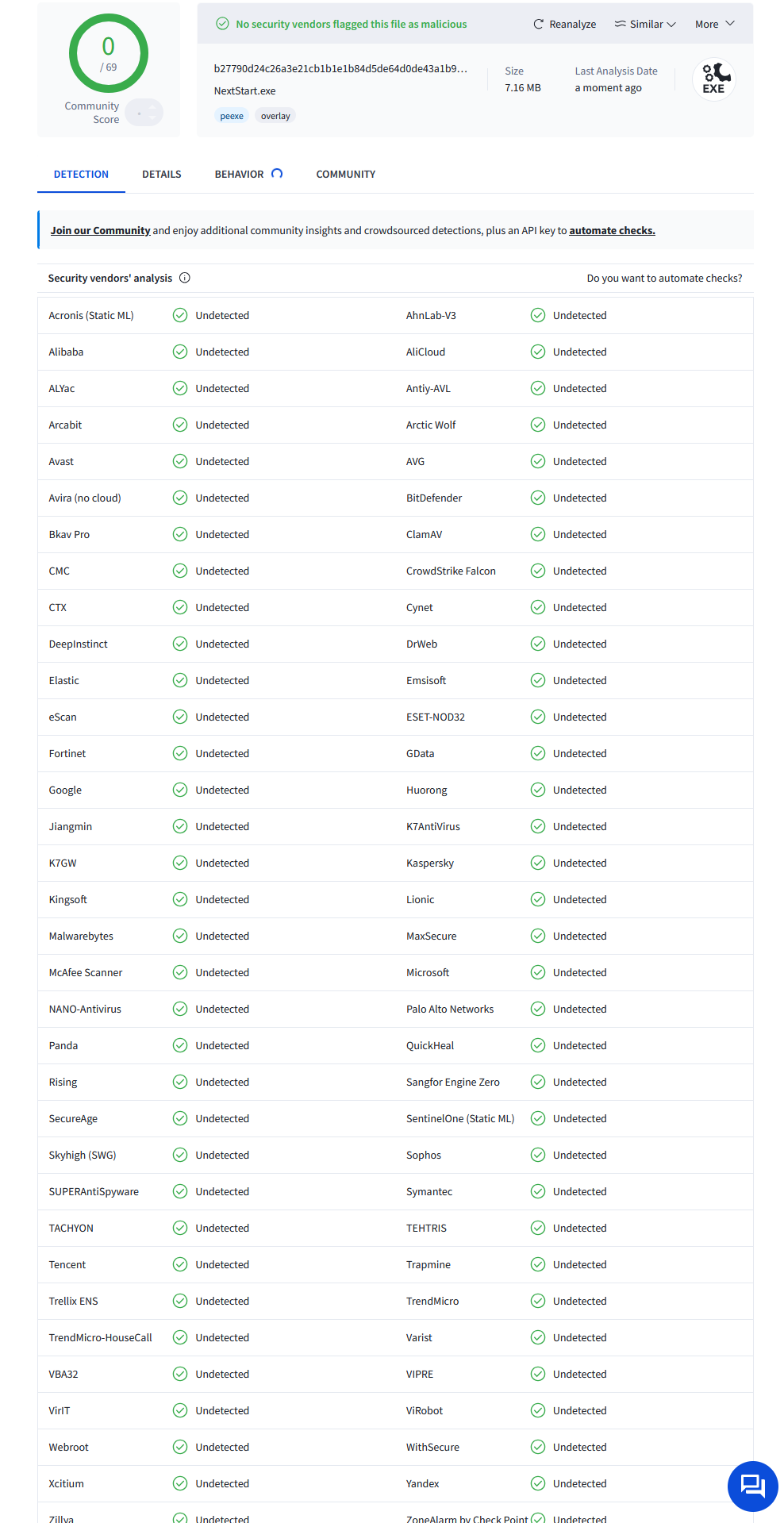This screenshot has width=784, height=1523.
Task: Open the chat bubble widget
Action: (x=752, y=1486)
